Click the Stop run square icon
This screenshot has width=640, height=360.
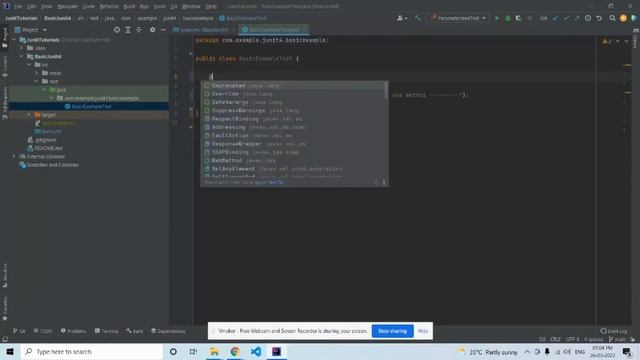pyautogui.click(x=530, y=18)
